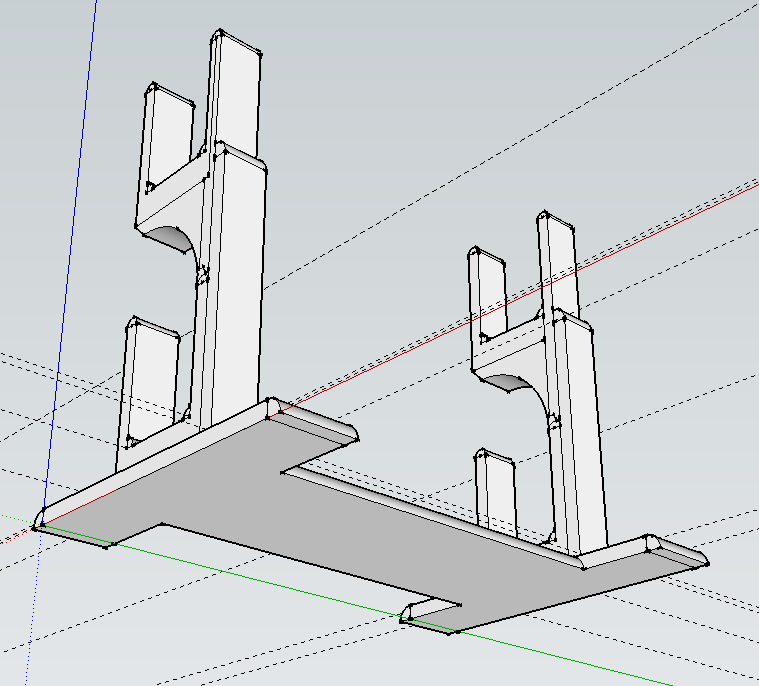The image size is (759, 686).
Task: Select the short lower post on right assembly
Action: [x=495, y=491]
